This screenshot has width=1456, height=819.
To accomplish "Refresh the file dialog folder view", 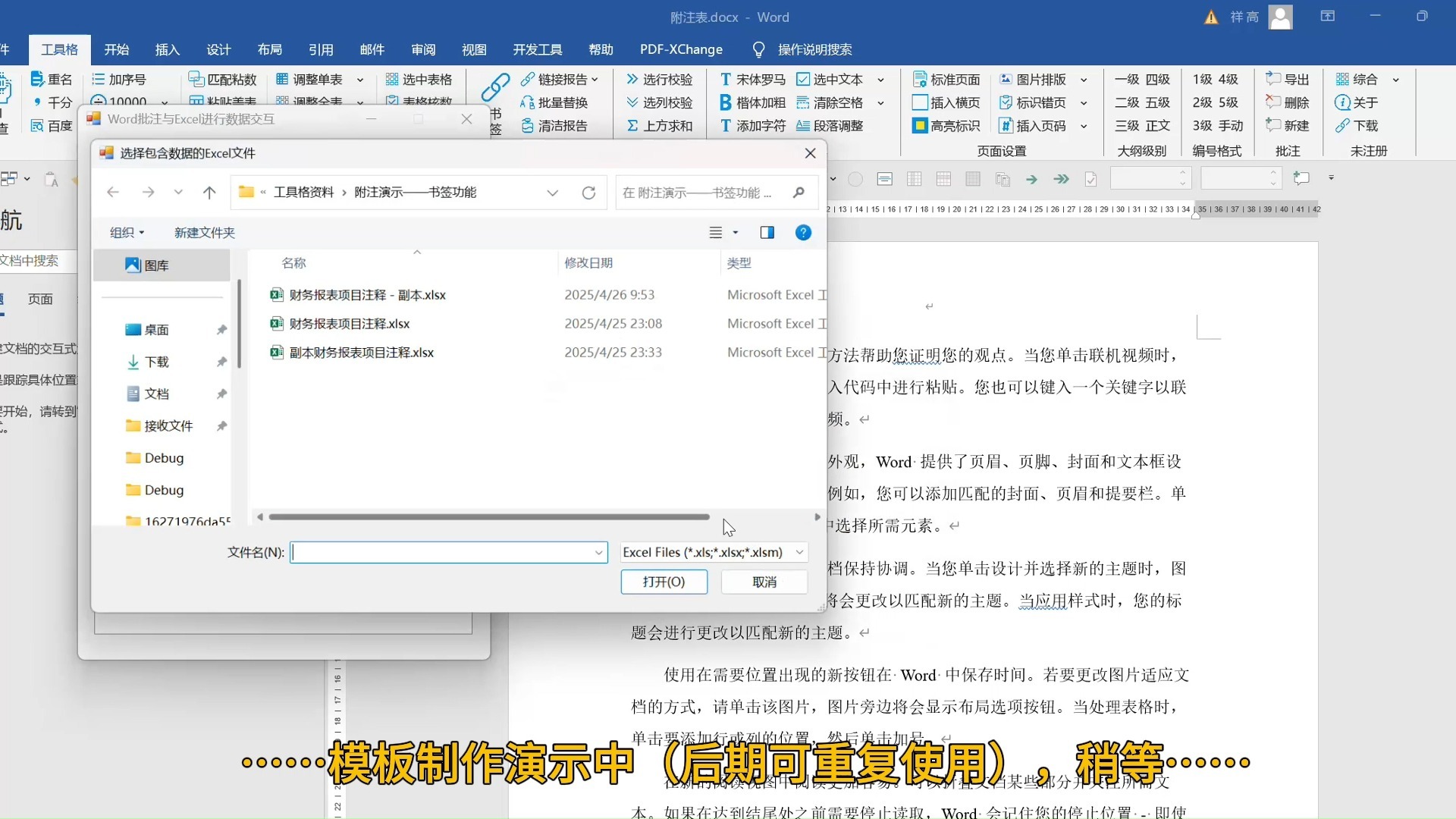I will [588, 193].
